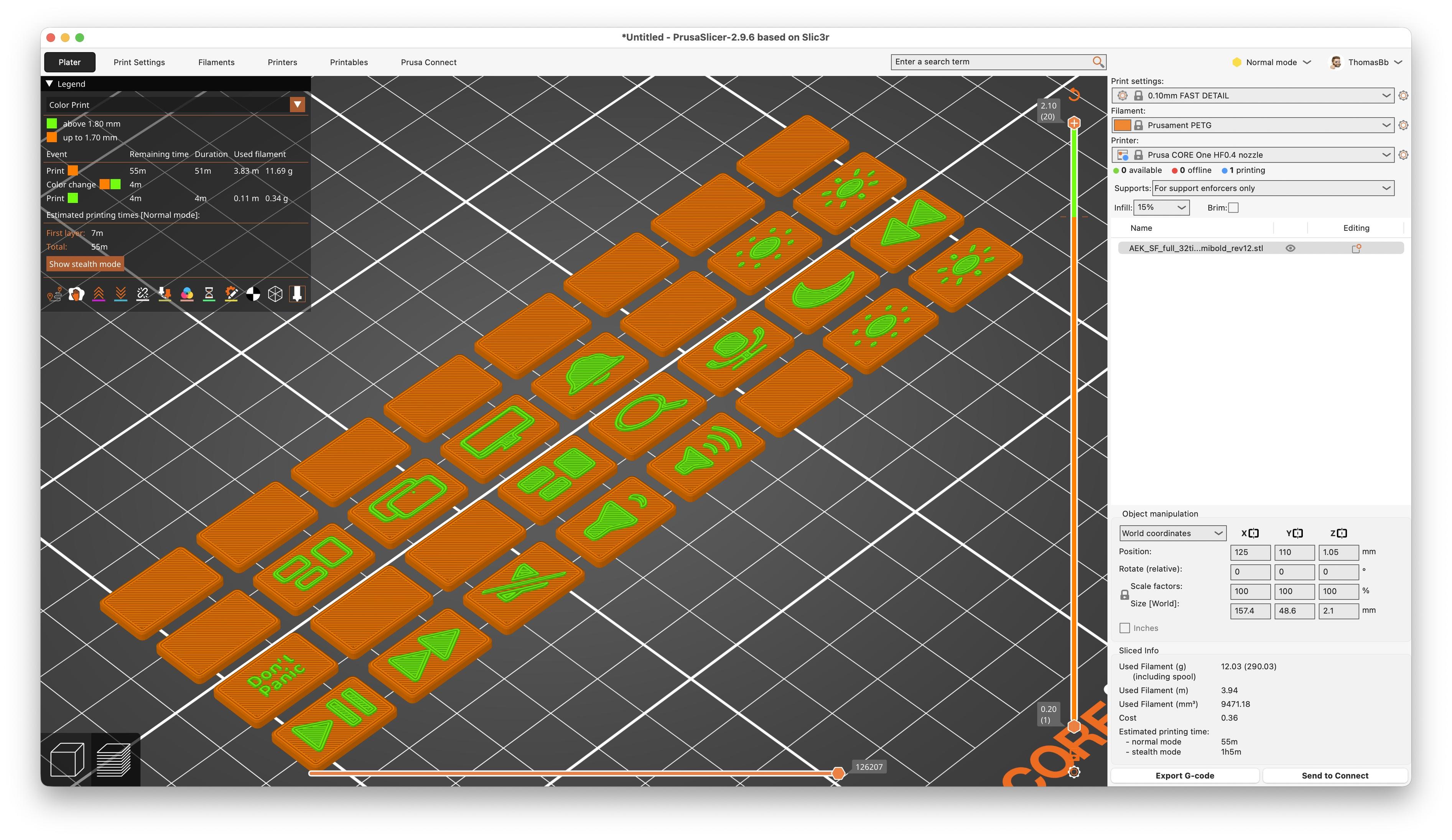The width and height of the screenshot is (1452, 840).
Task: Open the Print Settings tab
Action: click(x=140, y=62)
